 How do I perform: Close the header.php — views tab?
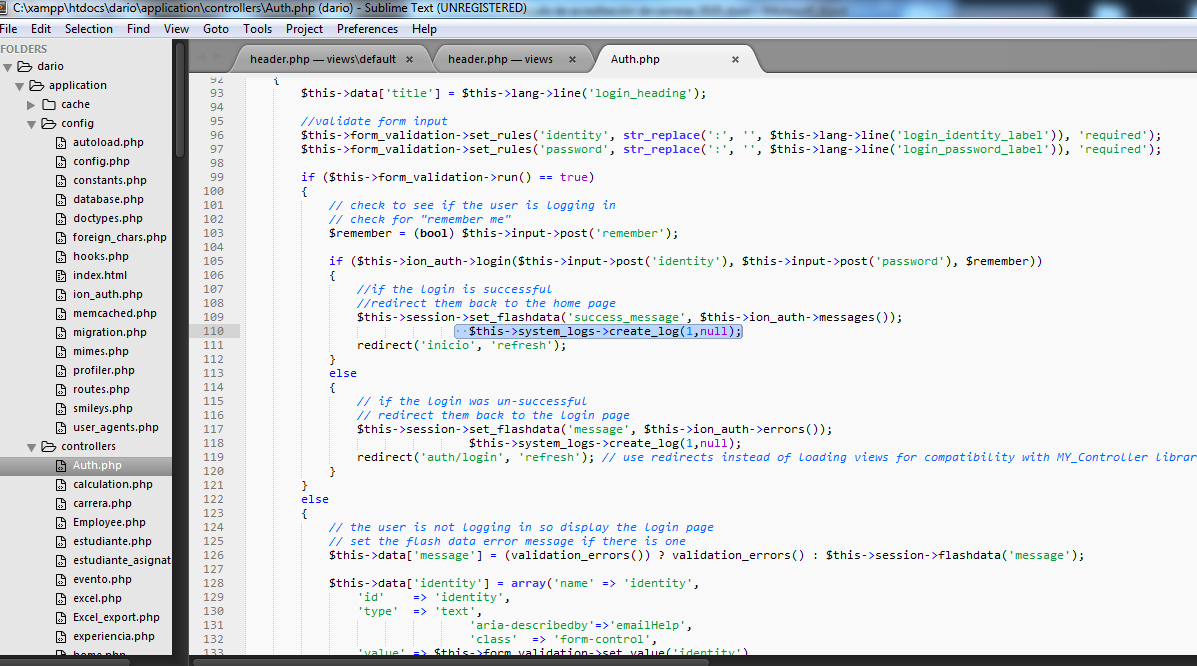[x=572, y=60]
